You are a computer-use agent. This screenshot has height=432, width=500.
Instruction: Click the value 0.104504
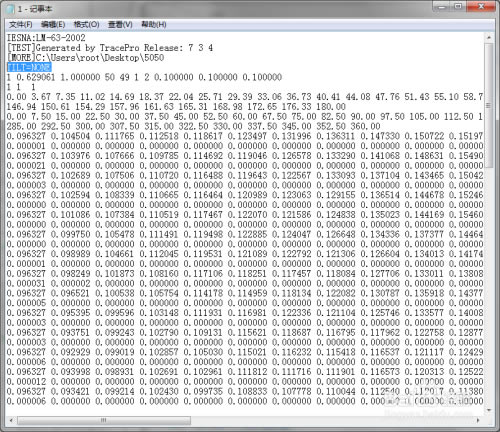70,136
